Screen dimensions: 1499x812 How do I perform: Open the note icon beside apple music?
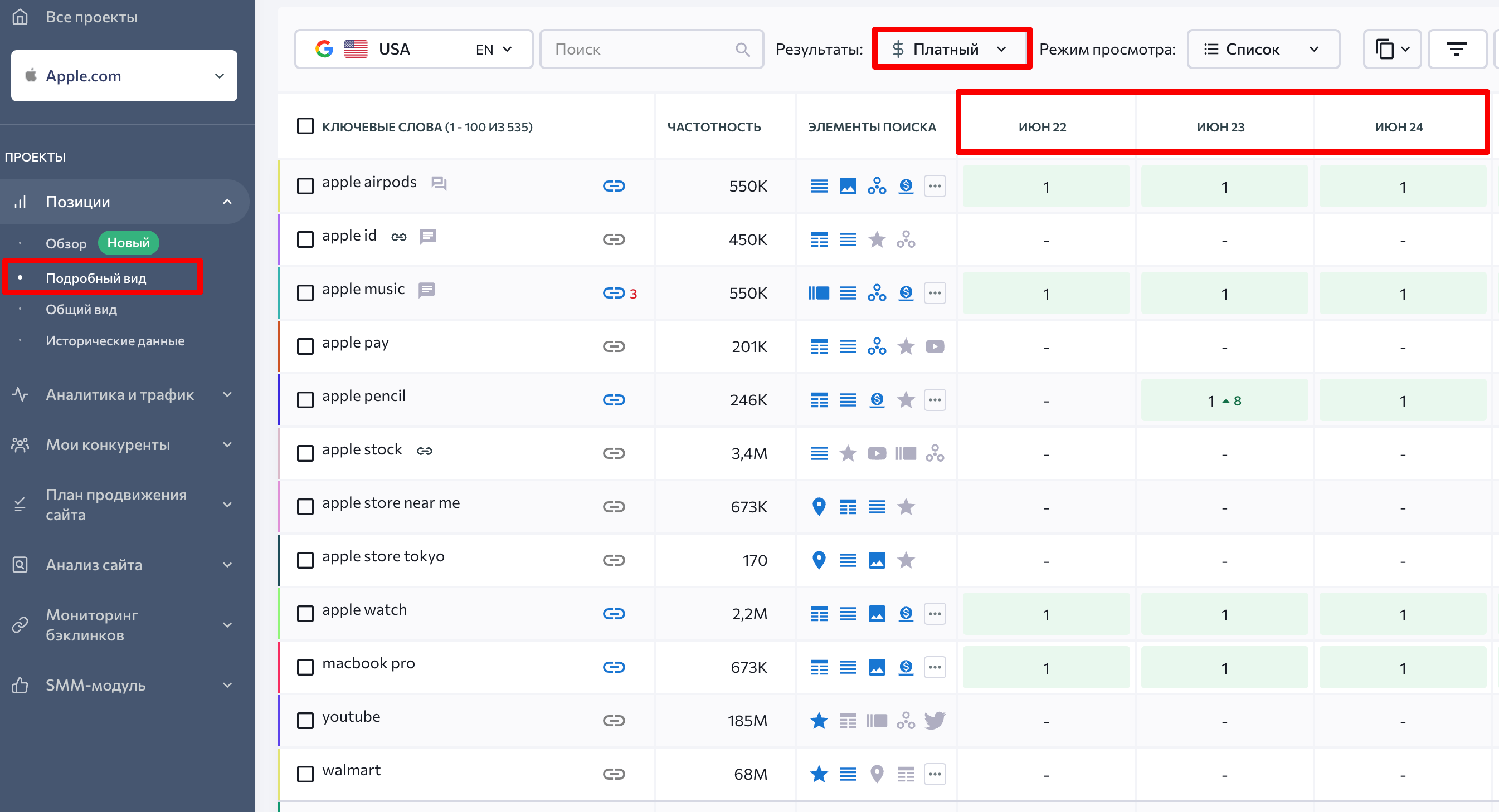[426, 290]
